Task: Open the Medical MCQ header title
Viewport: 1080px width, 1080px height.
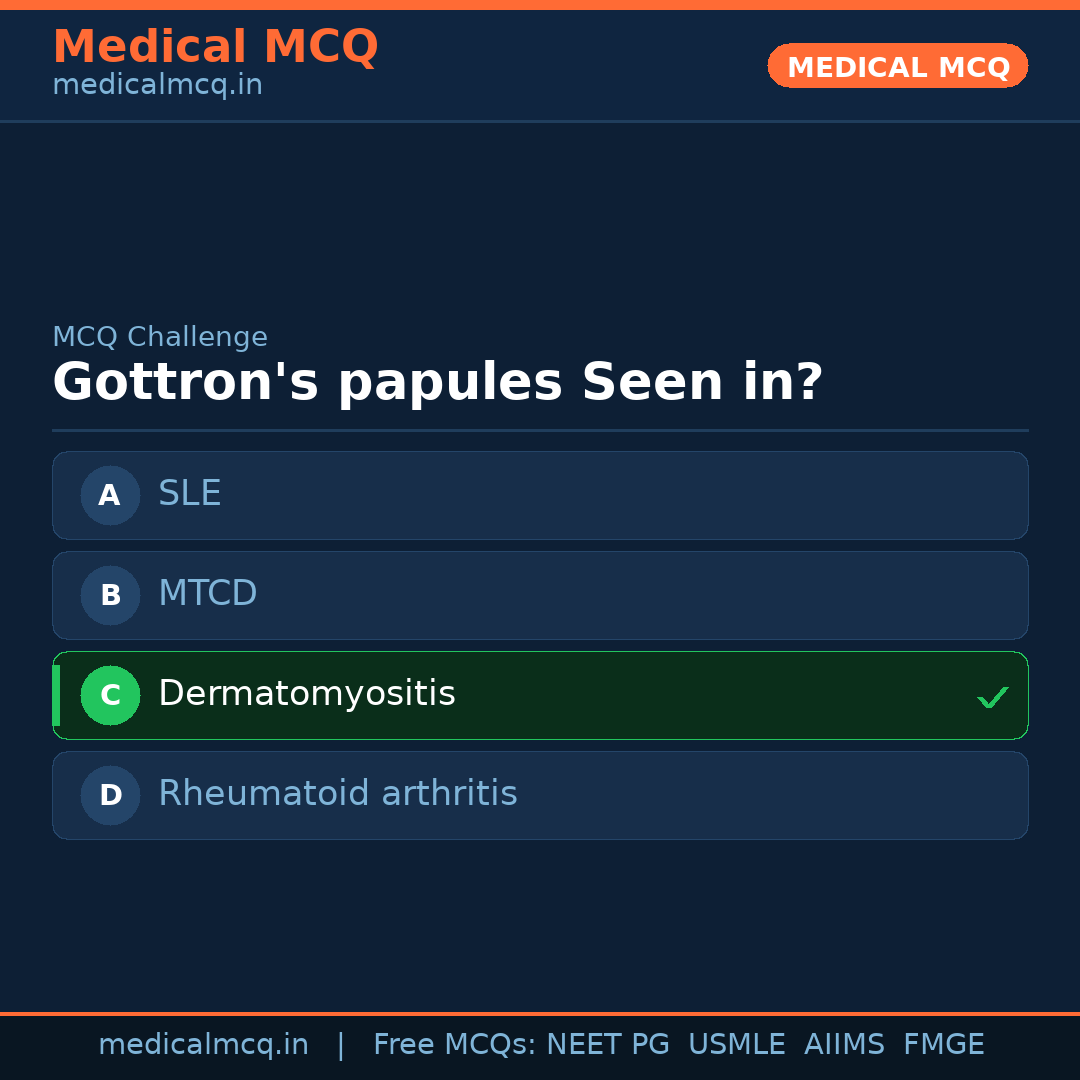Action: pyautogui.click(x=215, y=47)
